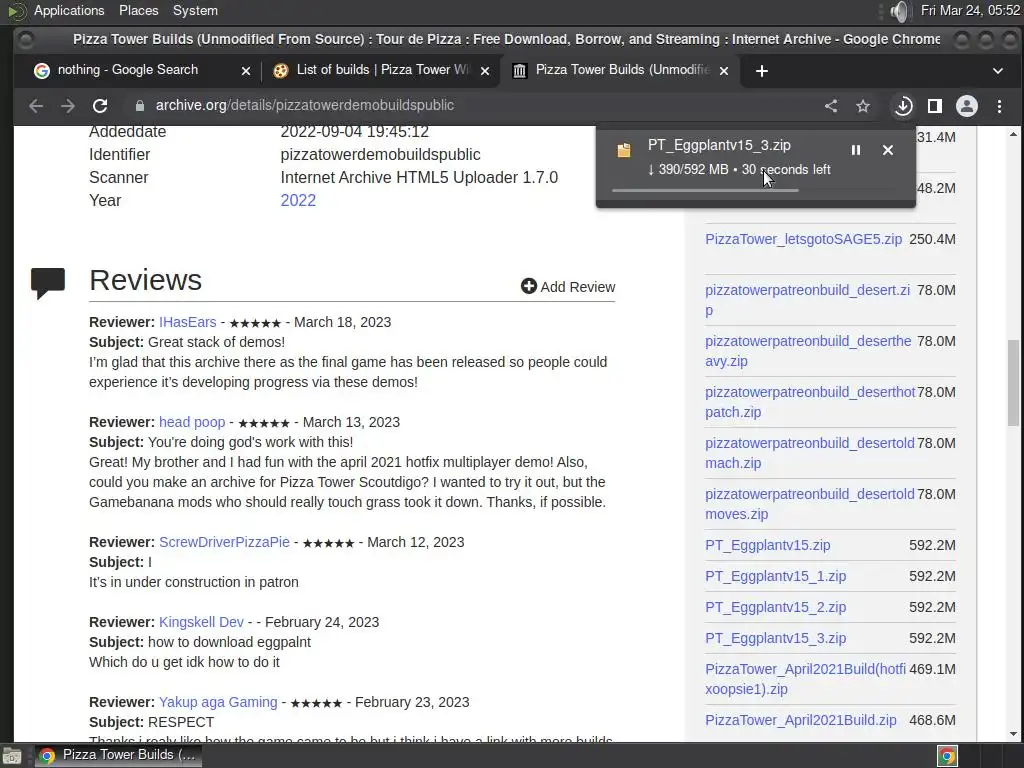
Task: Close the nothing - Google Search tab
Action: (246, 71)
